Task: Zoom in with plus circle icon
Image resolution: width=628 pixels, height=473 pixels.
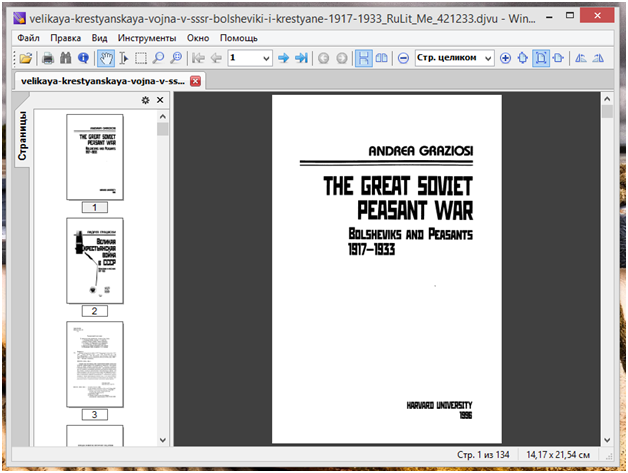Action: [x=505, y=58]
